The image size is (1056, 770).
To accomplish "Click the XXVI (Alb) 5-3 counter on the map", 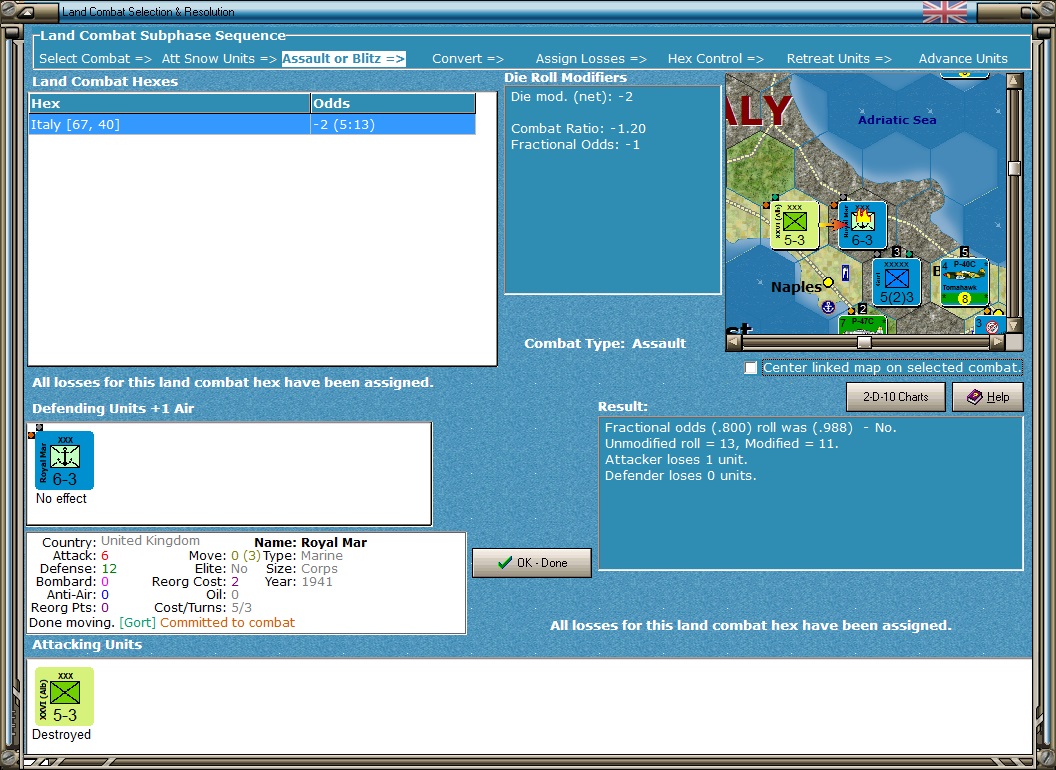I will click(x=795, y=226).
